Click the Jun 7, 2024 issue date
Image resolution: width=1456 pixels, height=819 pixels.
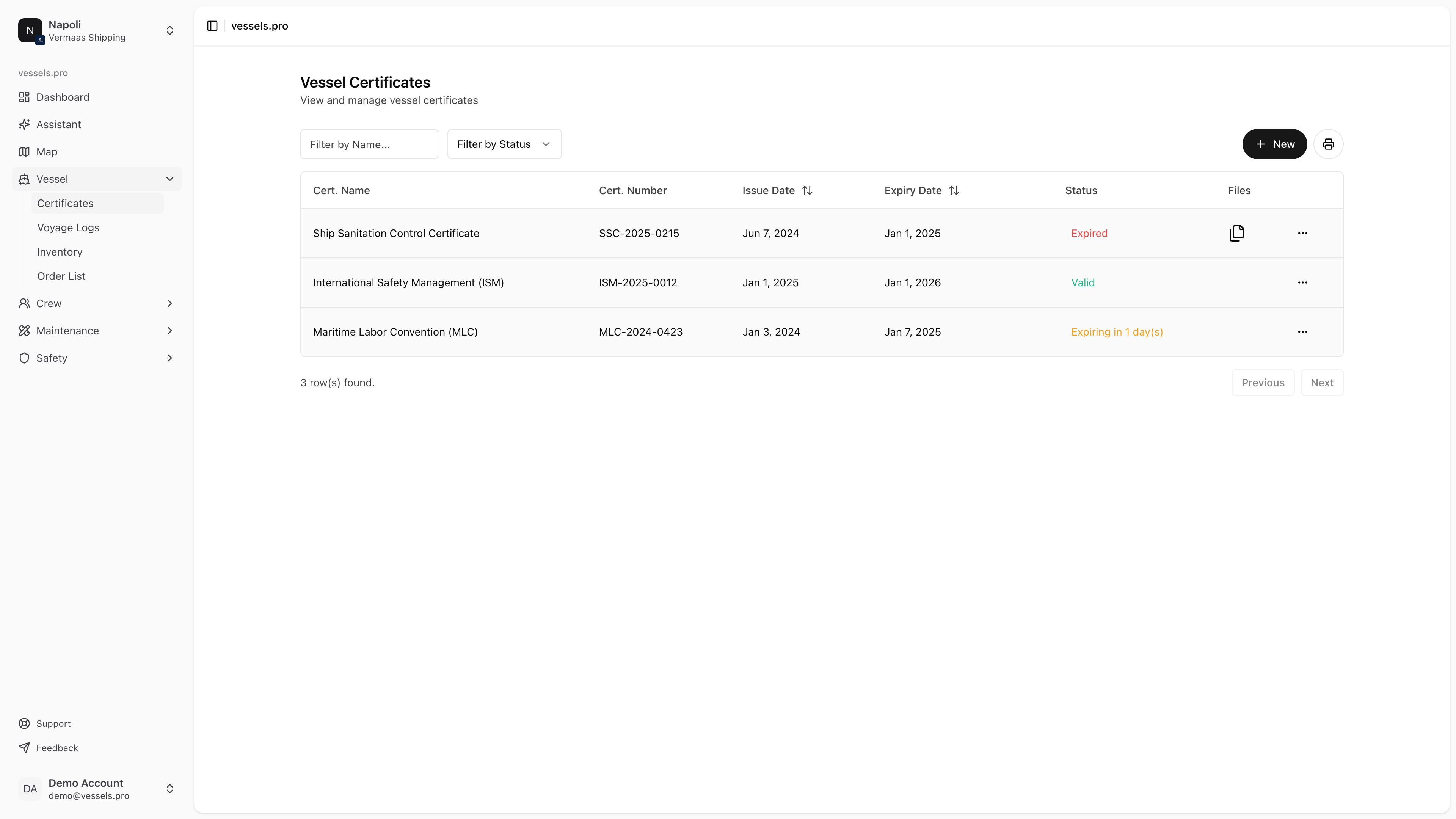coord(770,234)
